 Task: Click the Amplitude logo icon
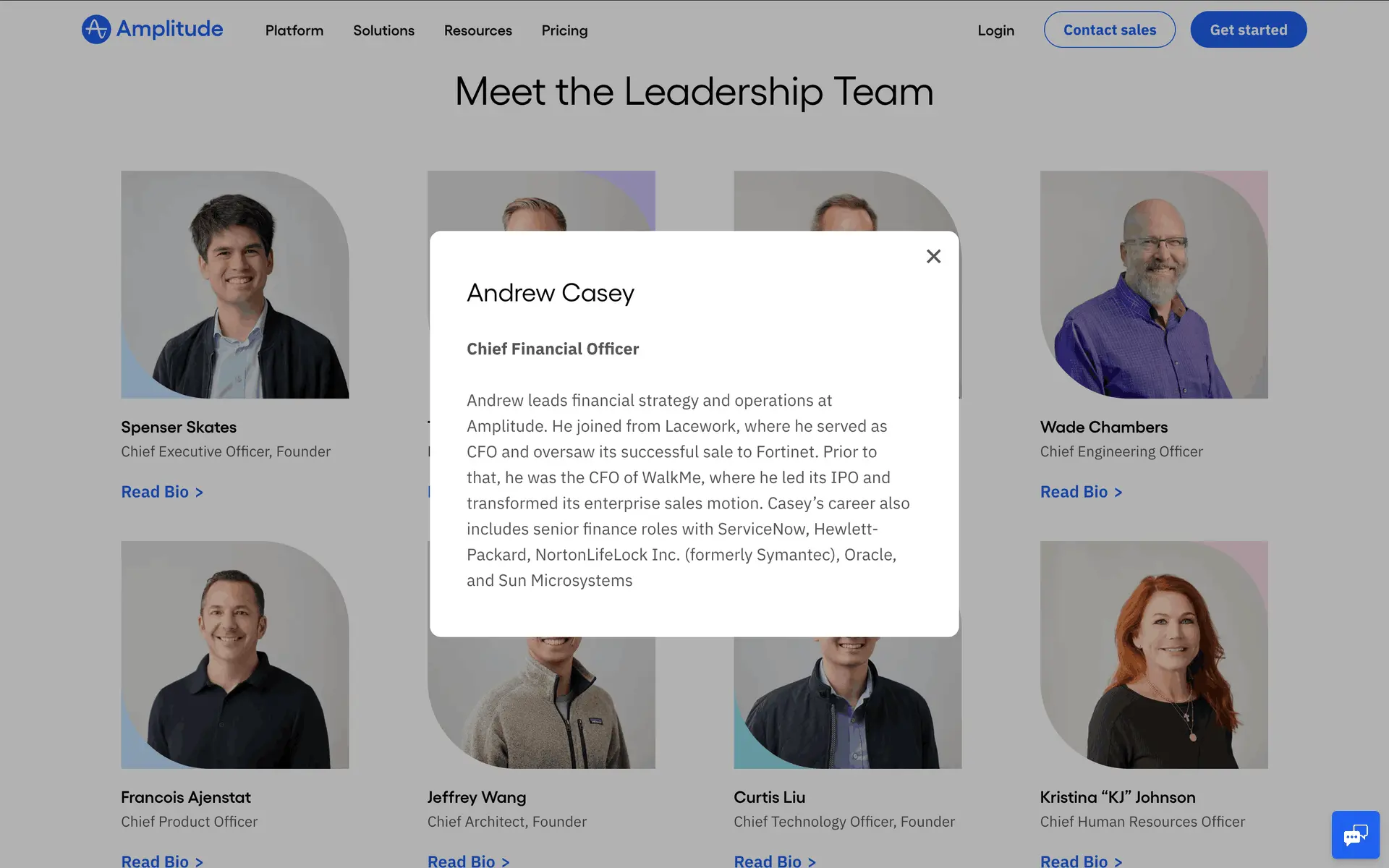pyautogui.click(x=96, y=30)
